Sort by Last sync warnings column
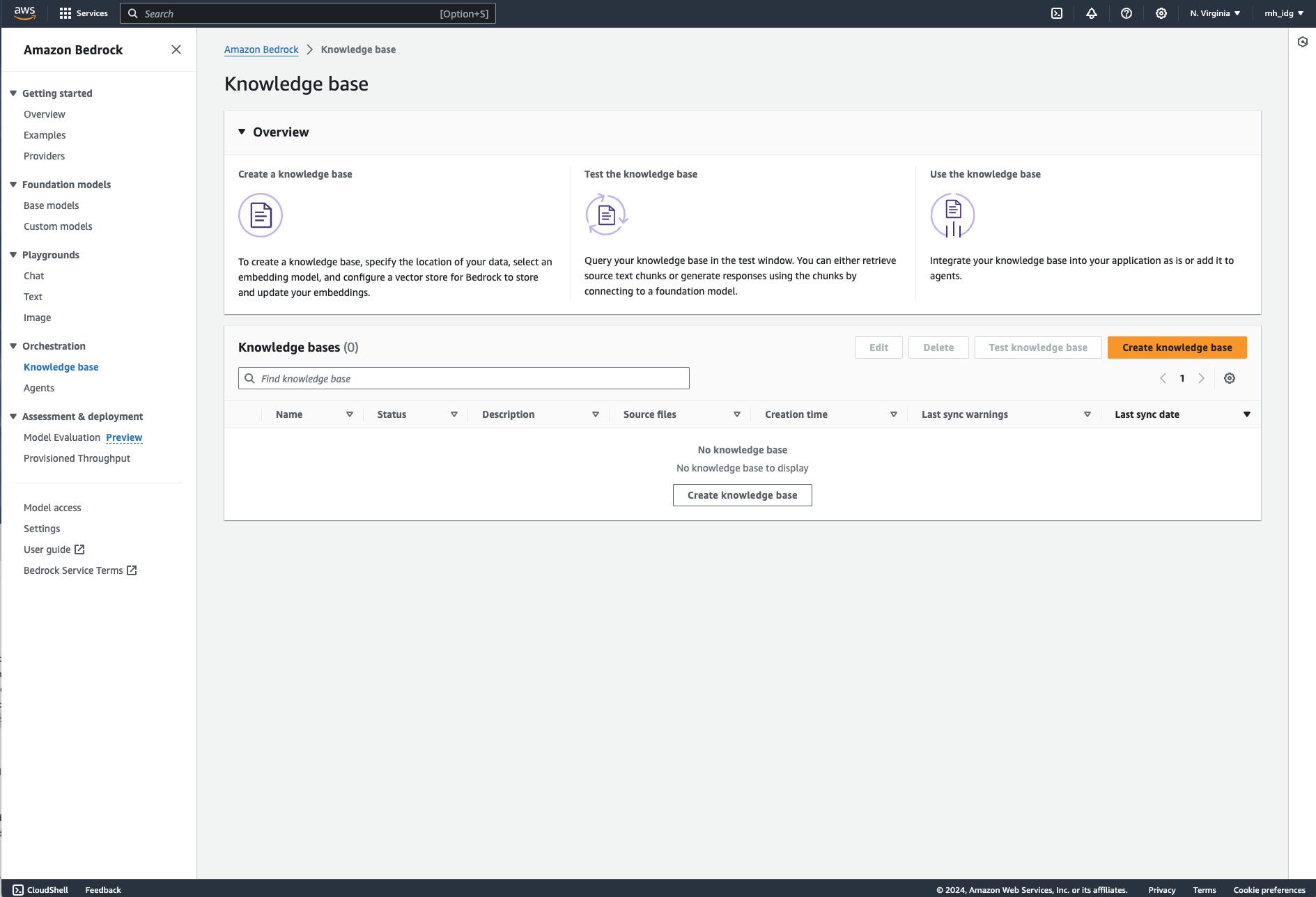The image size is (1316, 897). [1087, 414]
